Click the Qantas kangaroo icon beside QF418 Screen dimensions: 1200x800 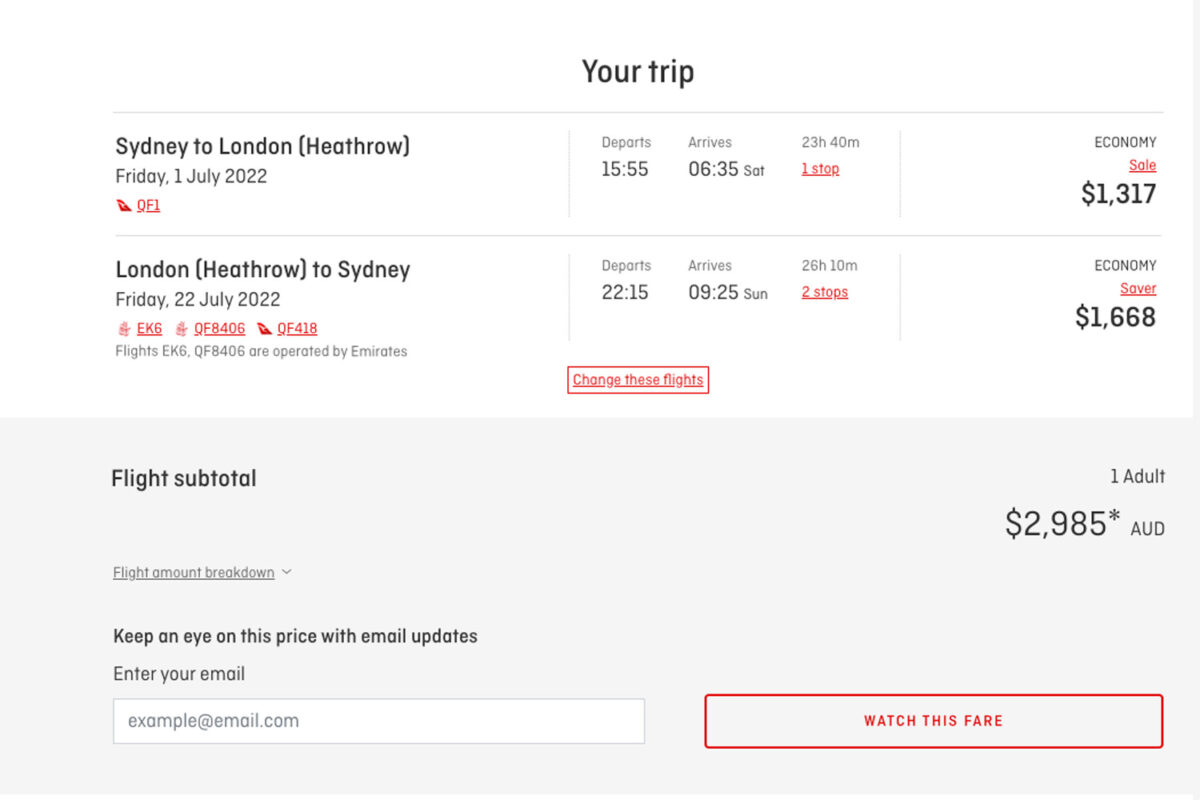click(265, 329)
